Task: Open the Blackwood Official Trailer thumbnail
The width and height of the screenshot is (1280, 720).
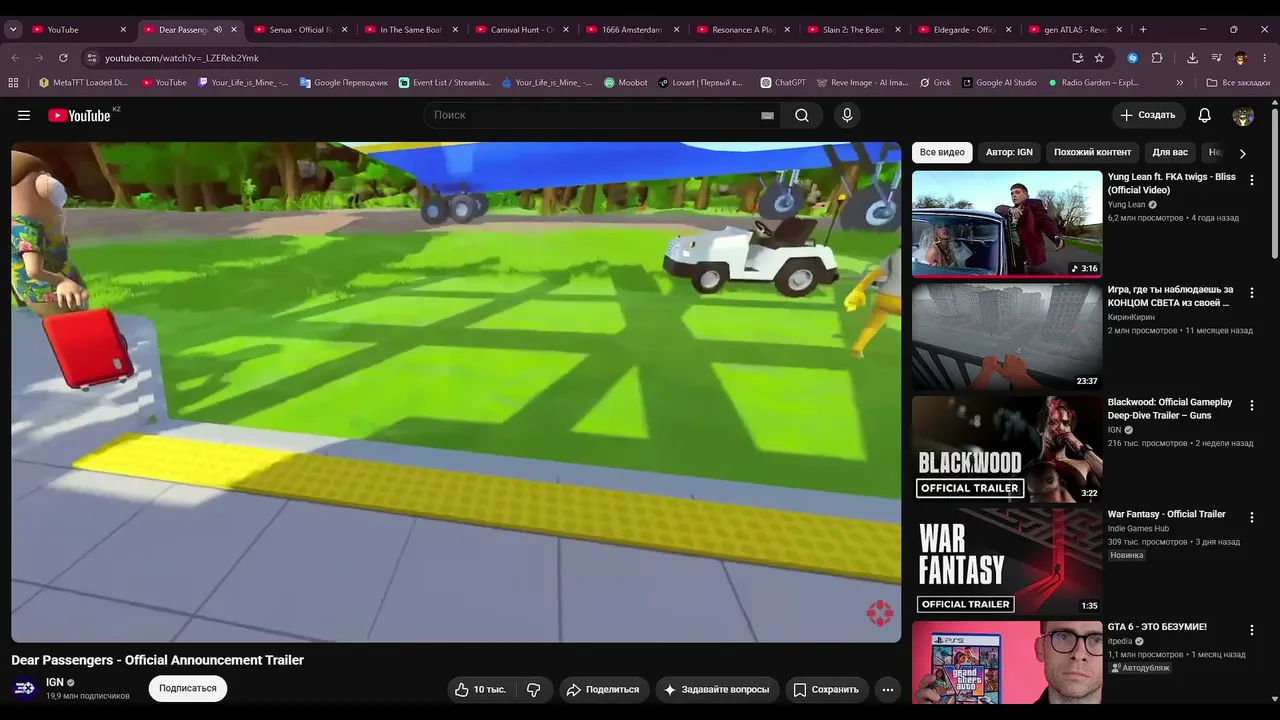Action: click(x=1007, y=449)
